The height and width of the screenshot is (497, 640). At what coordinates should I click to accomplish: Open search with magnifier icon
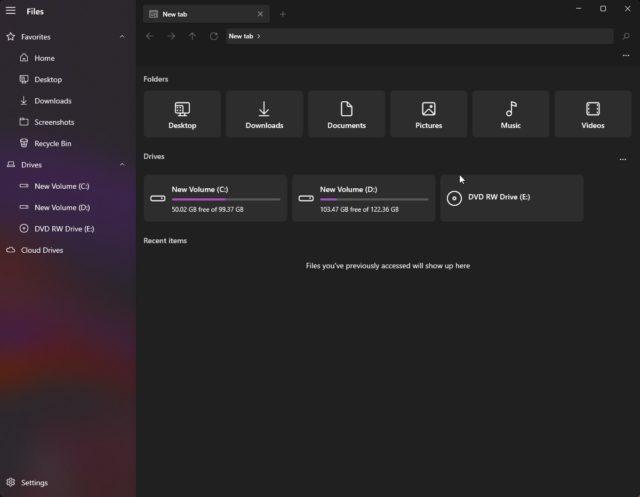626,36
